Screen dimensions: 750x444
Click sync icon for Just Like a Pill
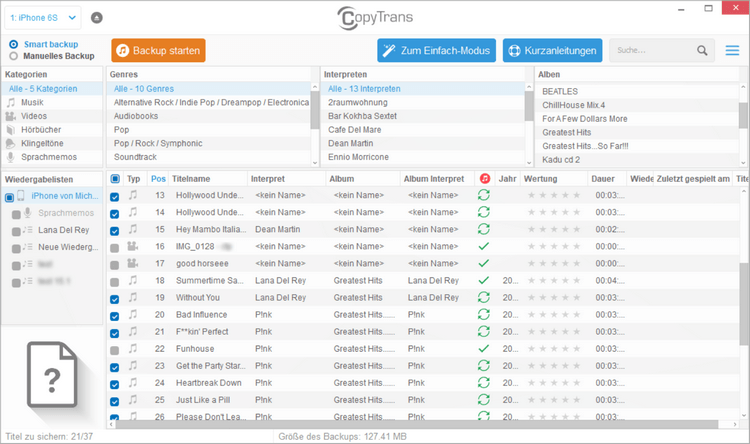click(x=484, y=400)
